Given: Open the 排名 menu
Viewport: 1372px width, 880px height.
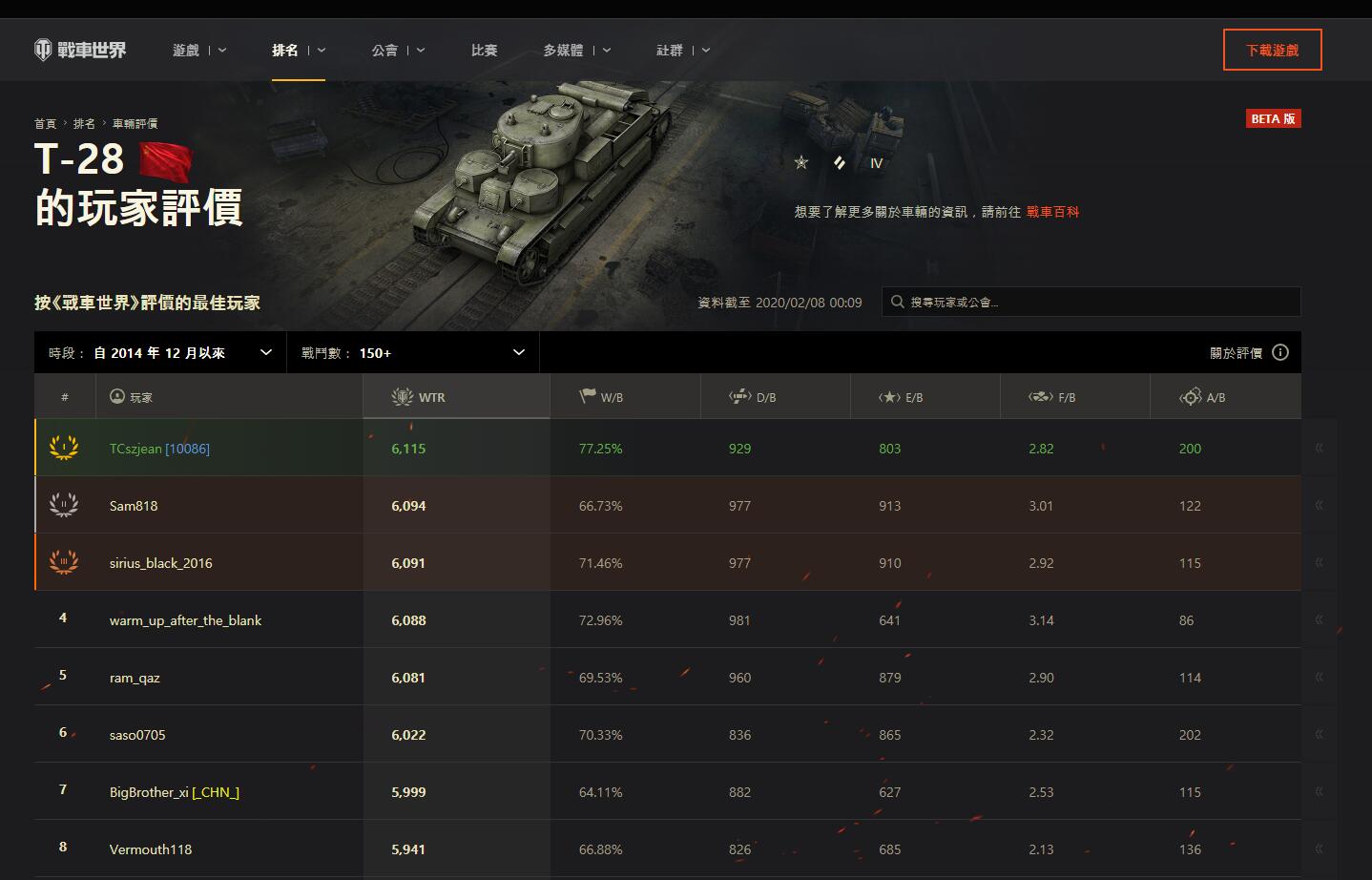Looking at the screenshot, I should pyautogui.click(x=299, y=50).
